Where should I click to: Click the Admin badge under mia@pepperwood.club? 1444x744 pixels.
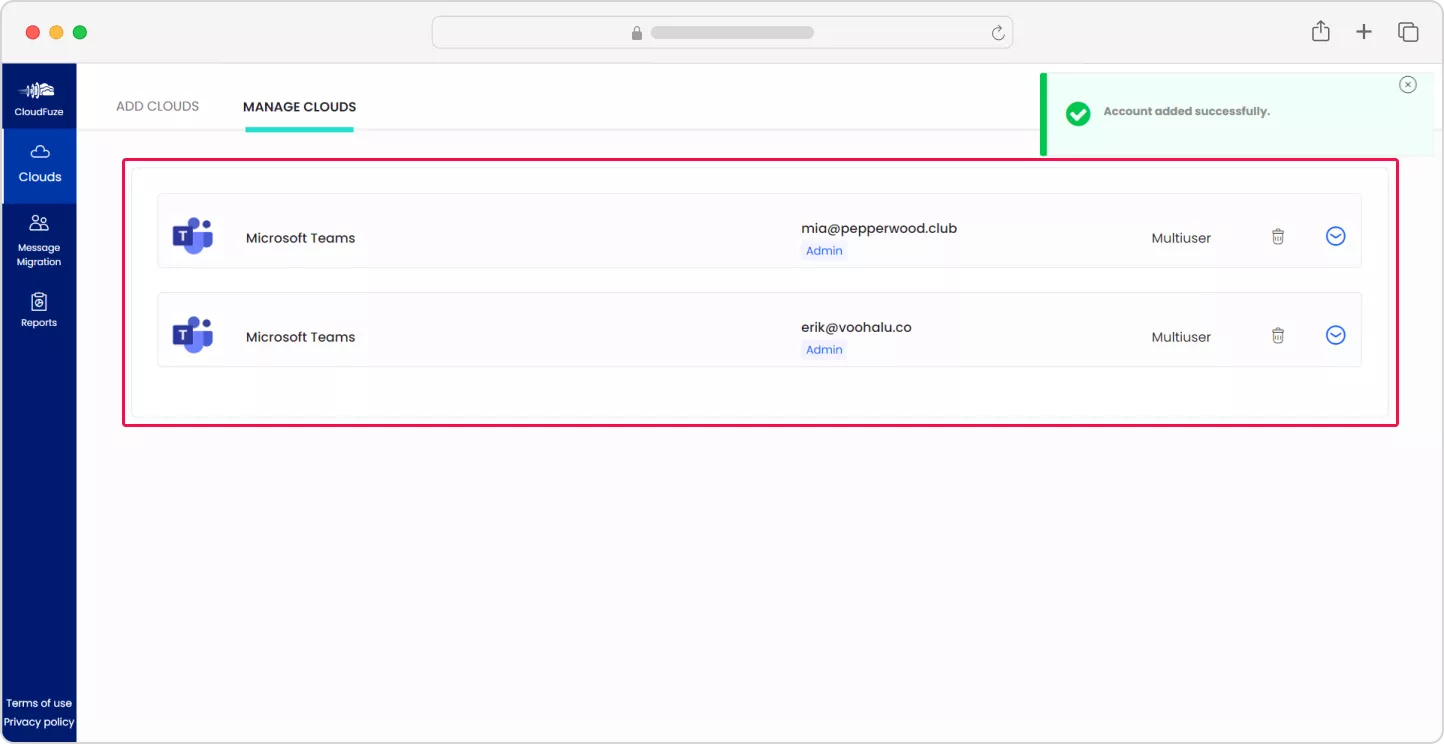[824, 251]
